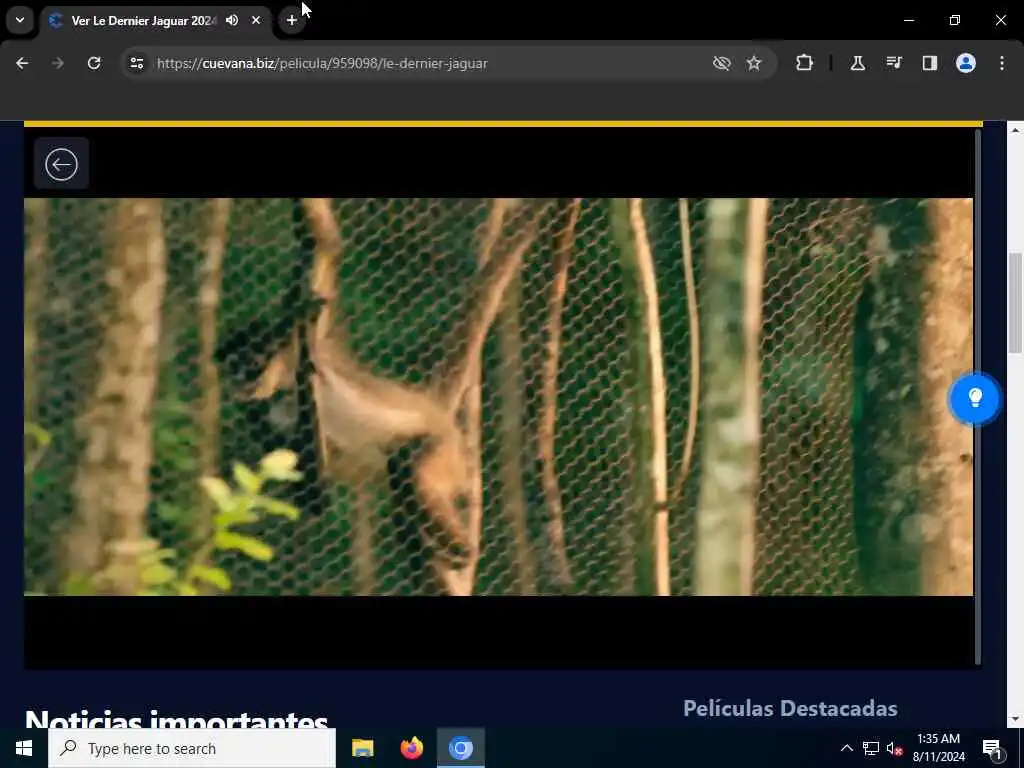
Task: Open network status tray icon
Action: pos(871,748)
